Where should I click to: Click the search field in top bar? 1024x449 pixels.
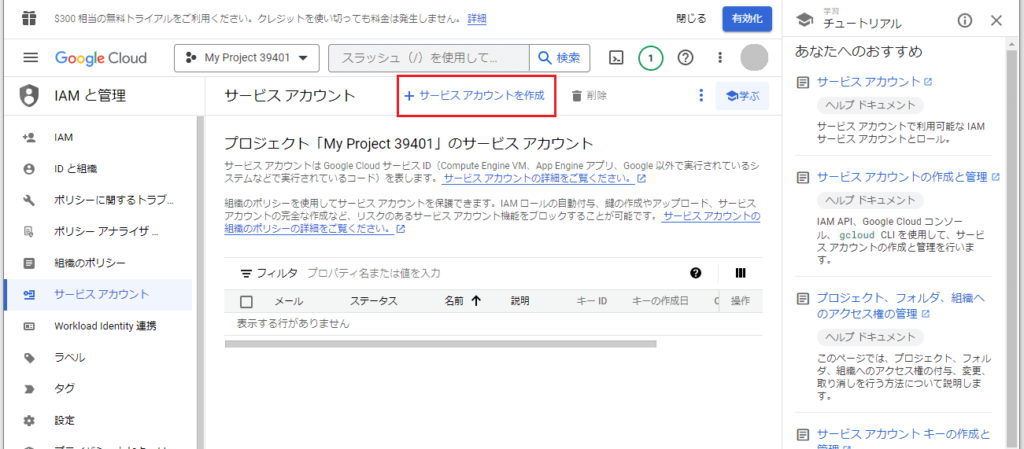click(428, 58)
